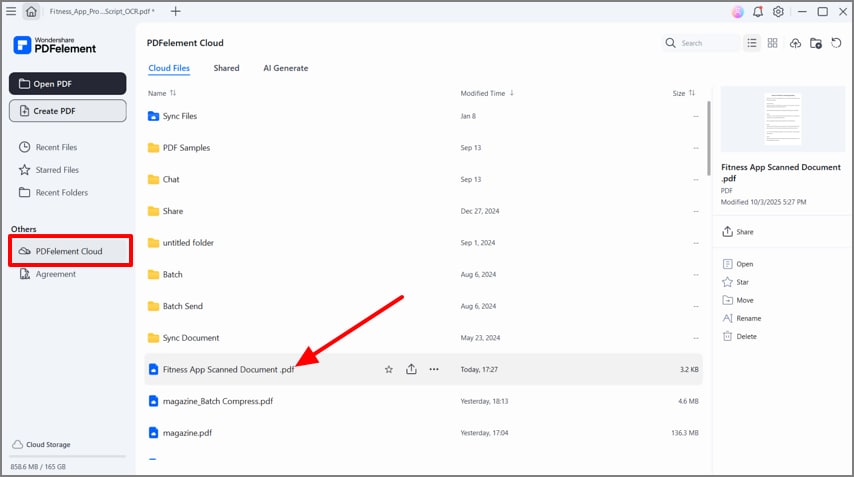Open the Batch Send folder
Viewport: 854px width, 477px height.
coord(423,306)
